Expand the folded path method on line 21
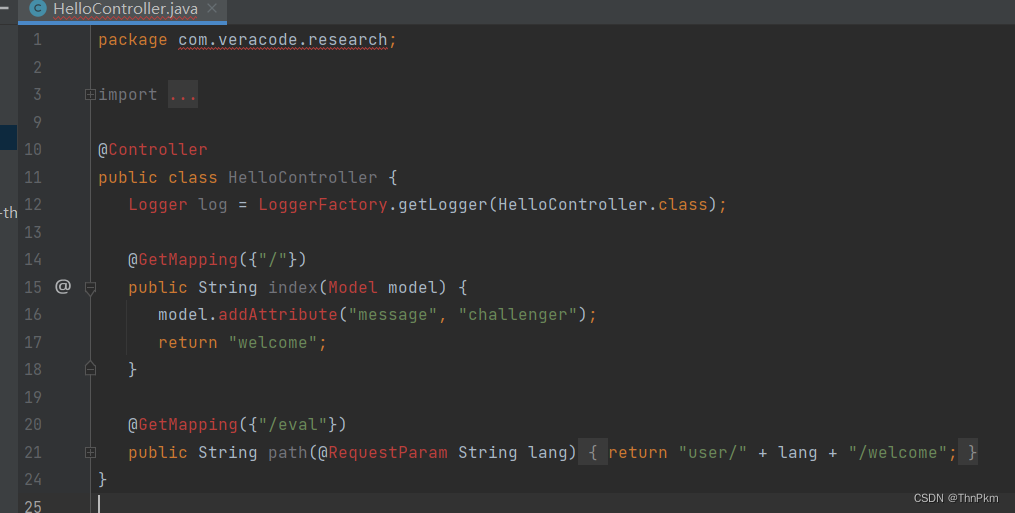 pos(90,452)
